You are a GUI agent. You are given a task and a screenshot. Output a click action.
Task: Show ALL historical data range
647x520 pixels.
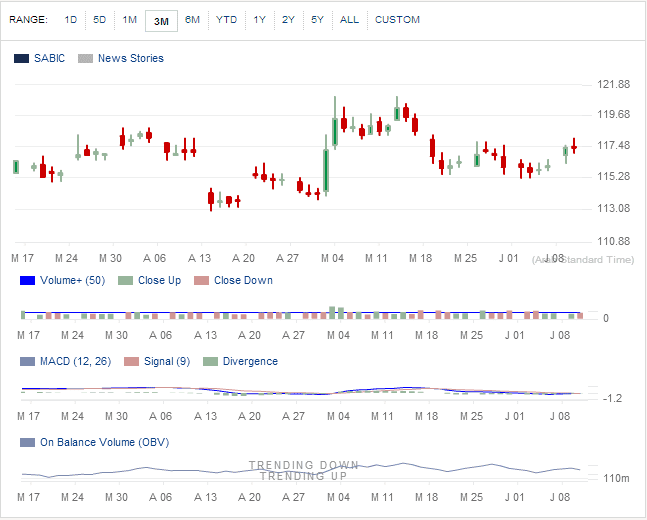click(349, 20)
